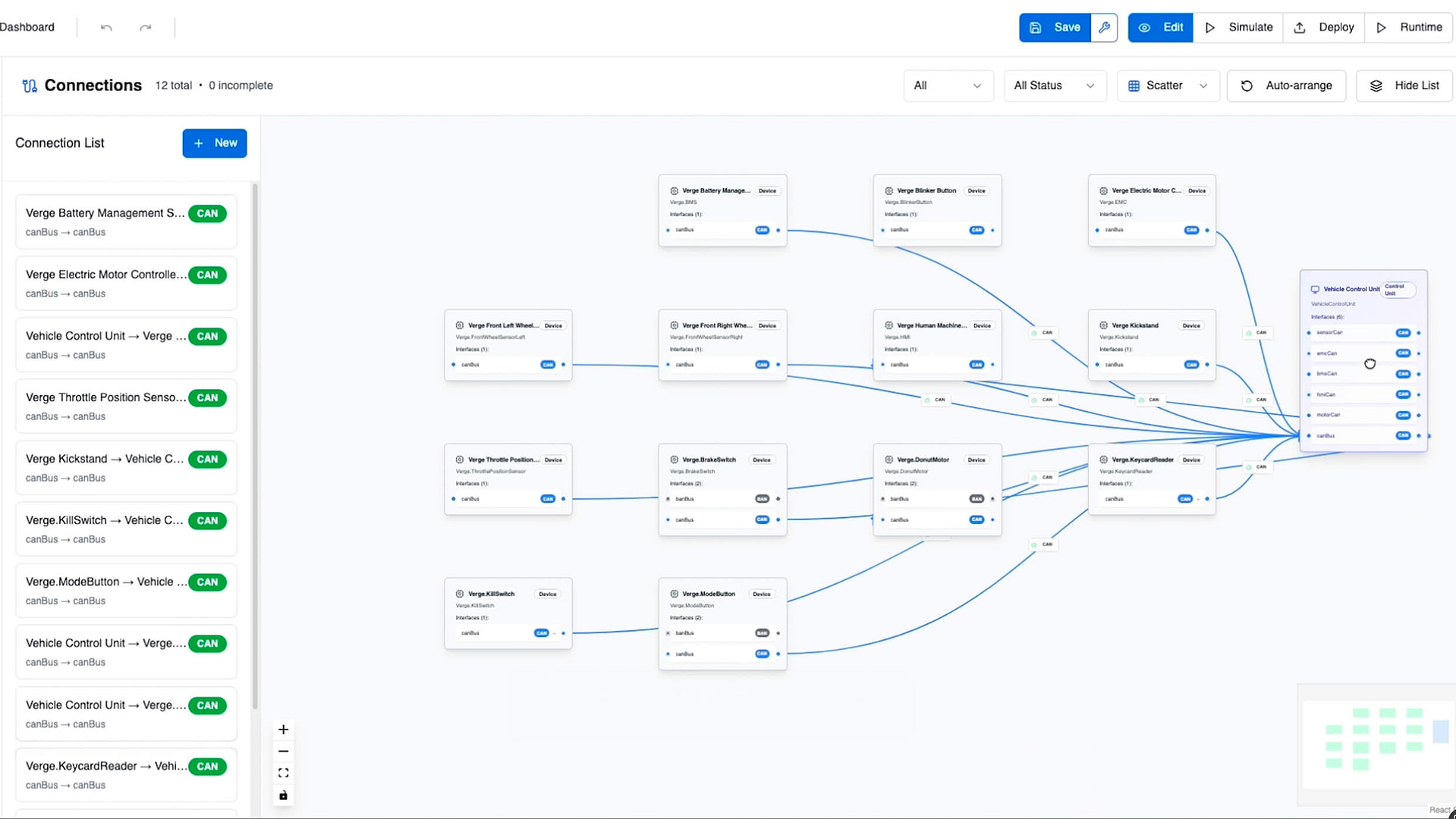Click the Vehicle Control Unit monitor icon
The height and width of the screenshot is (819, 1456).
click(x=1315, y=290)
